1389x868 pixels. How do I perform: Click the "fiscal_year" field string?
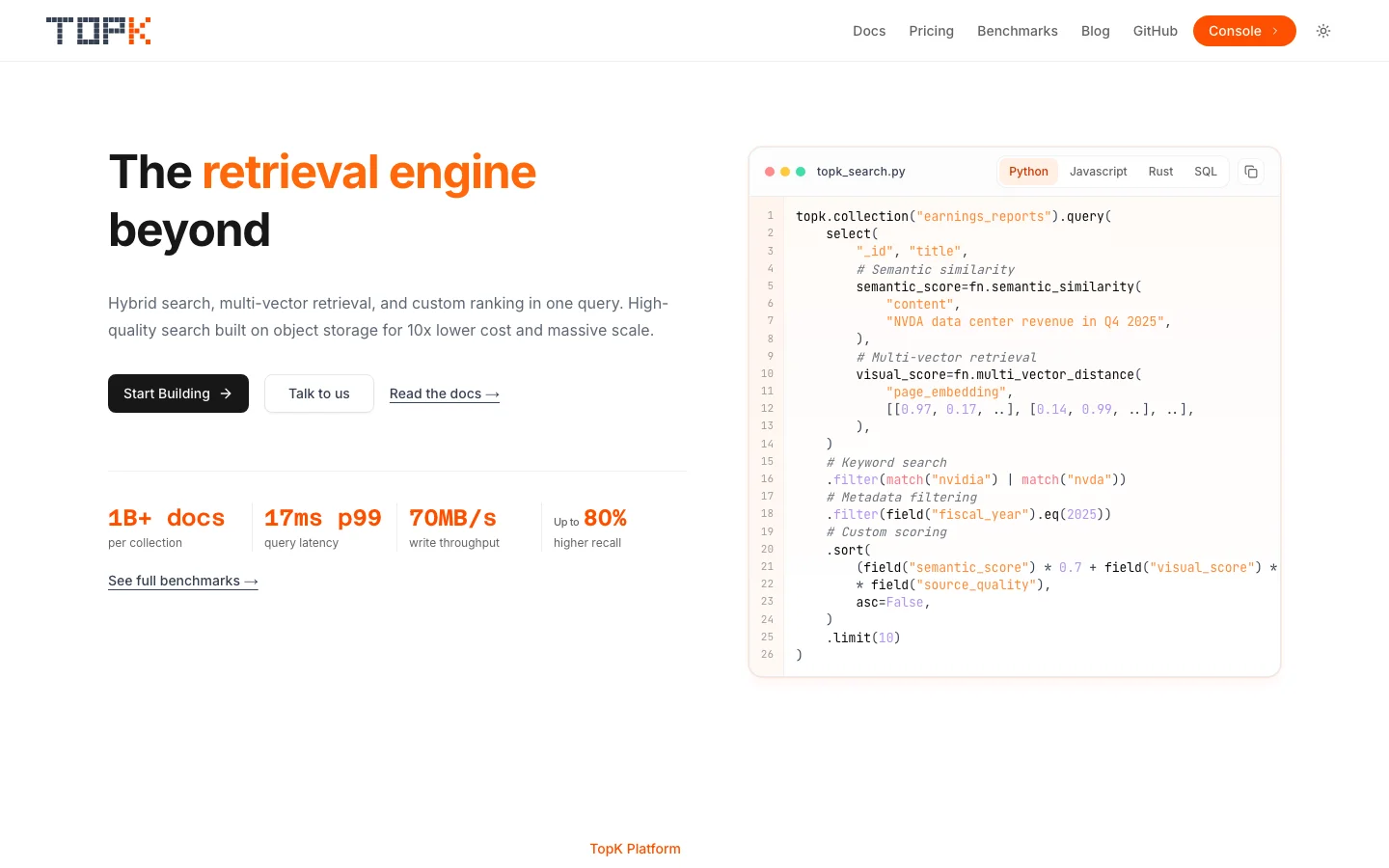click(x=980, y=514)
